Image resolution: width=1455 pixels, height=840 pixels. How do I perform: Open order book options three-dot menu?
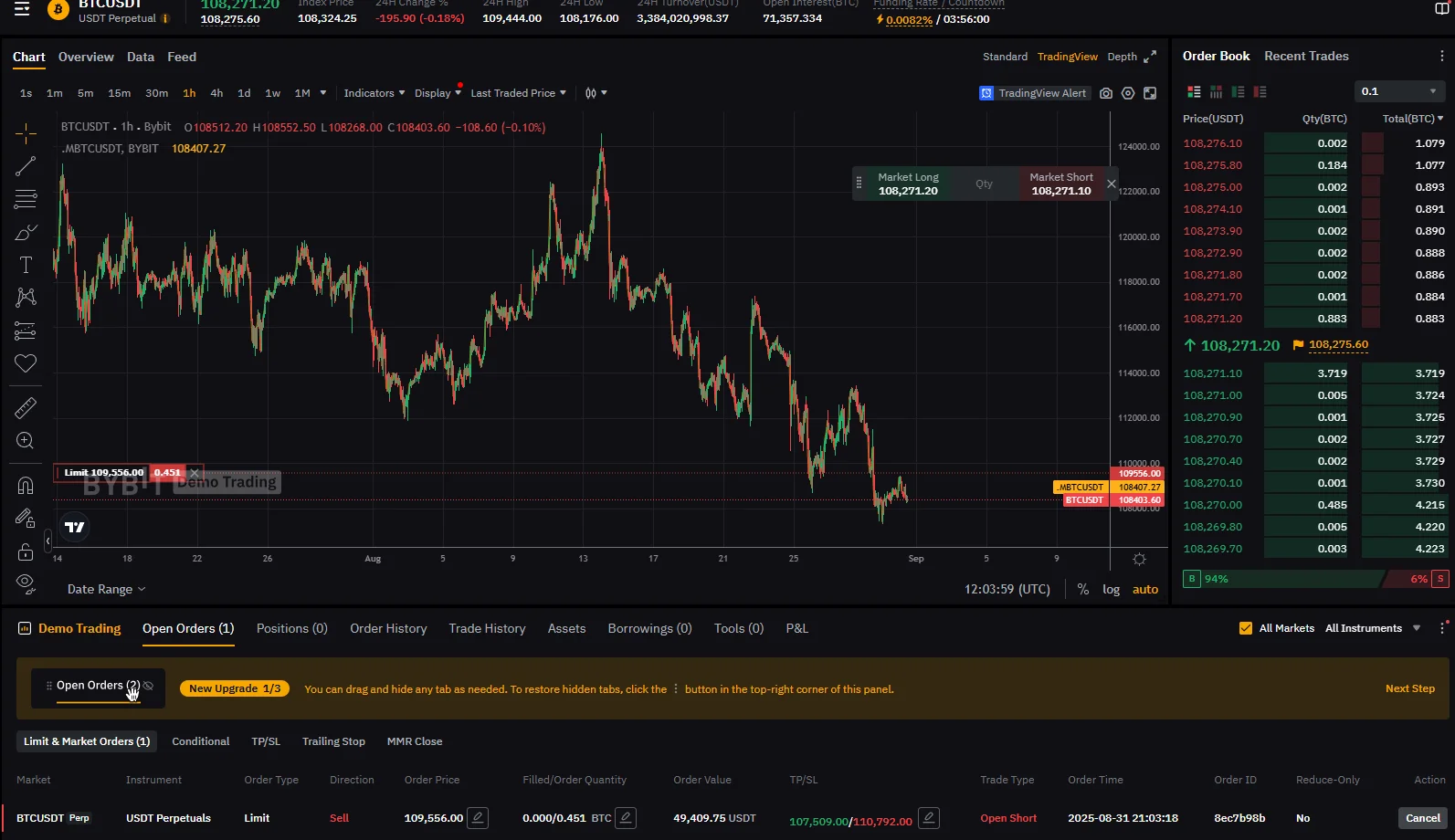point(1442,57)
